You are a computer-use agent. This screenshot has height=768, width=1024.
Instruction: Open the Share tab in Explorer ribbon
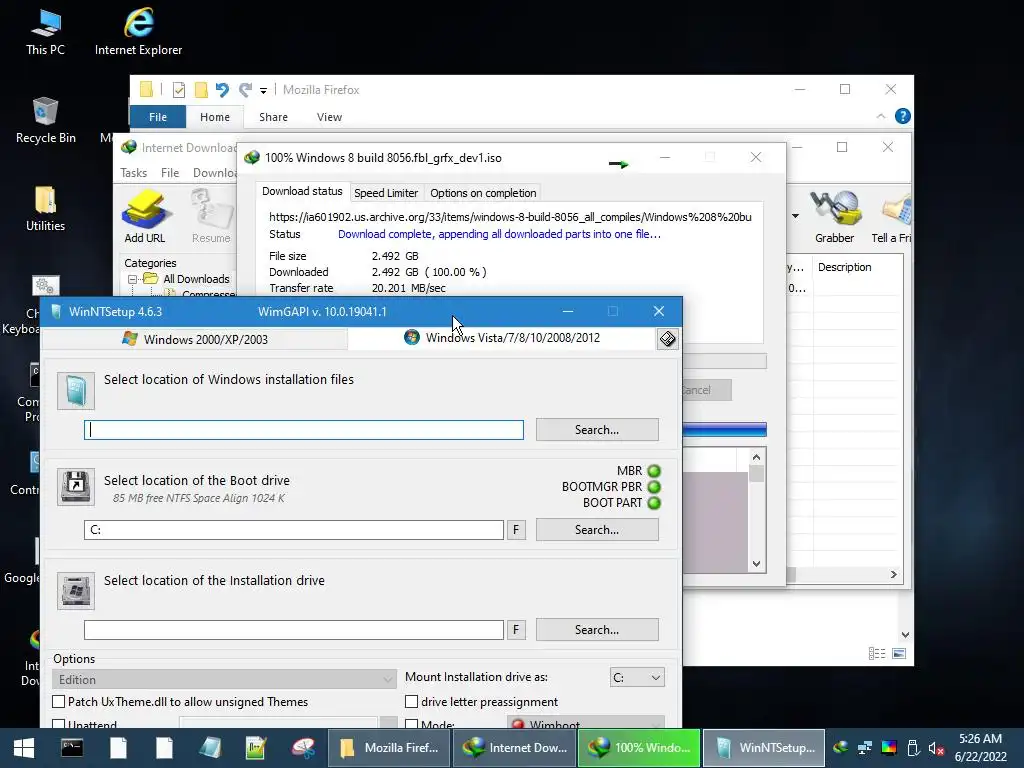pos(273,117)
